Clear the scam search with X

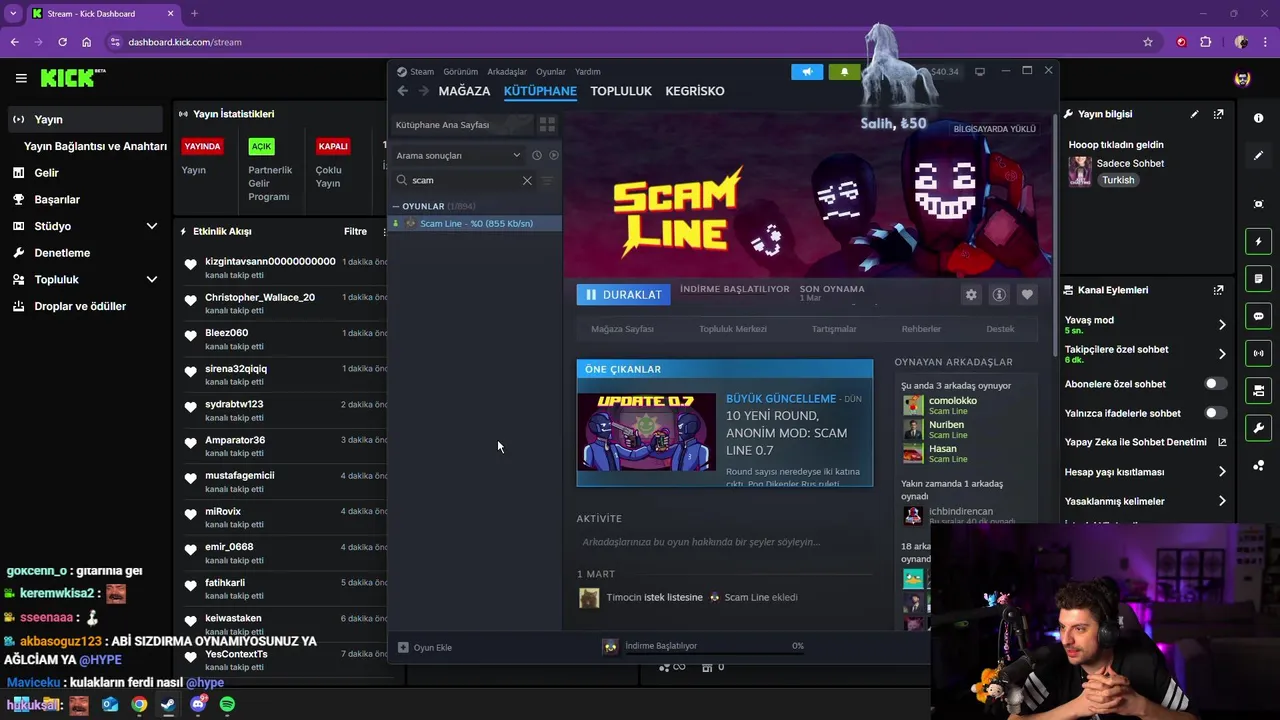pyautogui.click(x=527, y=180)
